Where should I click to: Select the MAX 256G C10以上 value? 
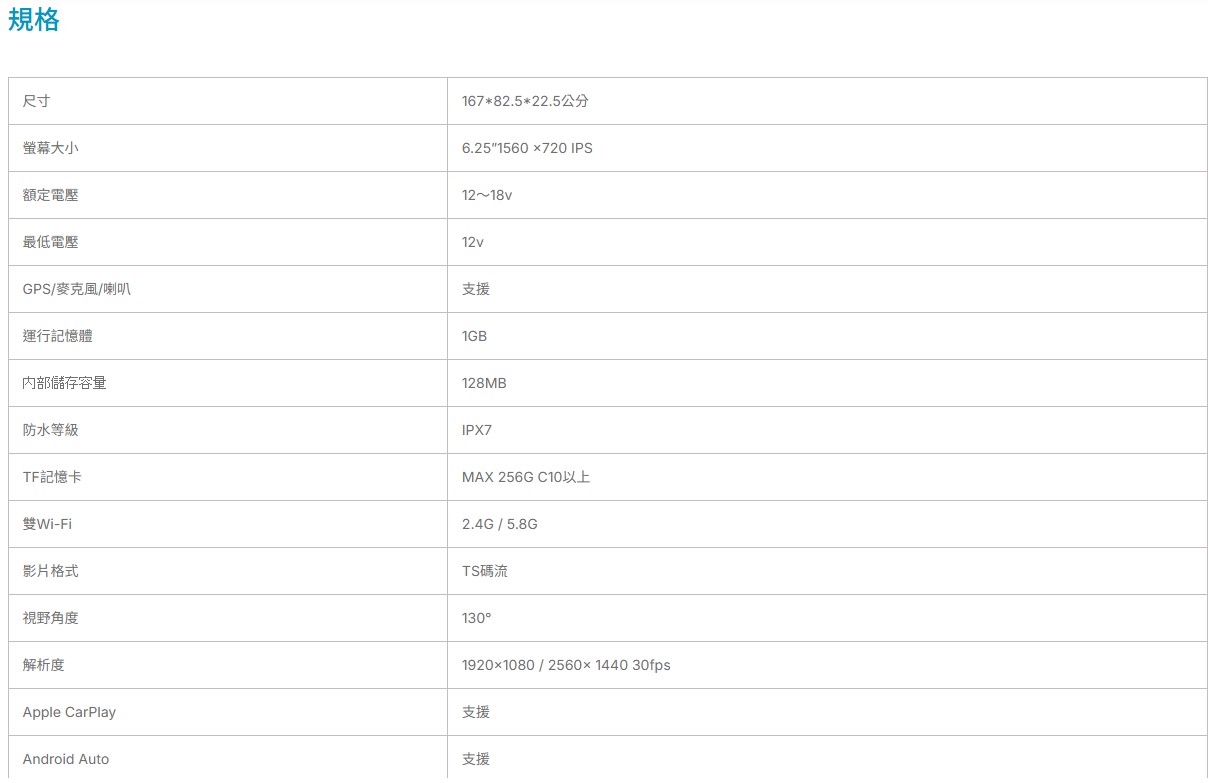click(x=526, y=477)
